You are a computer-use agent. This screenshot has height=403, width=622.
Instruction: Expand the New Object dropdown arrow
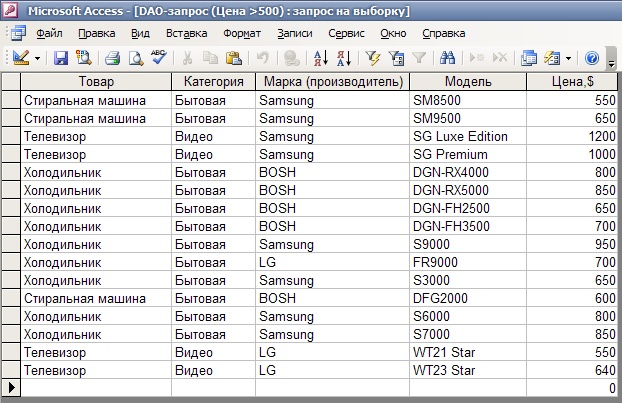pyautogui.click(x=568, y=59)
